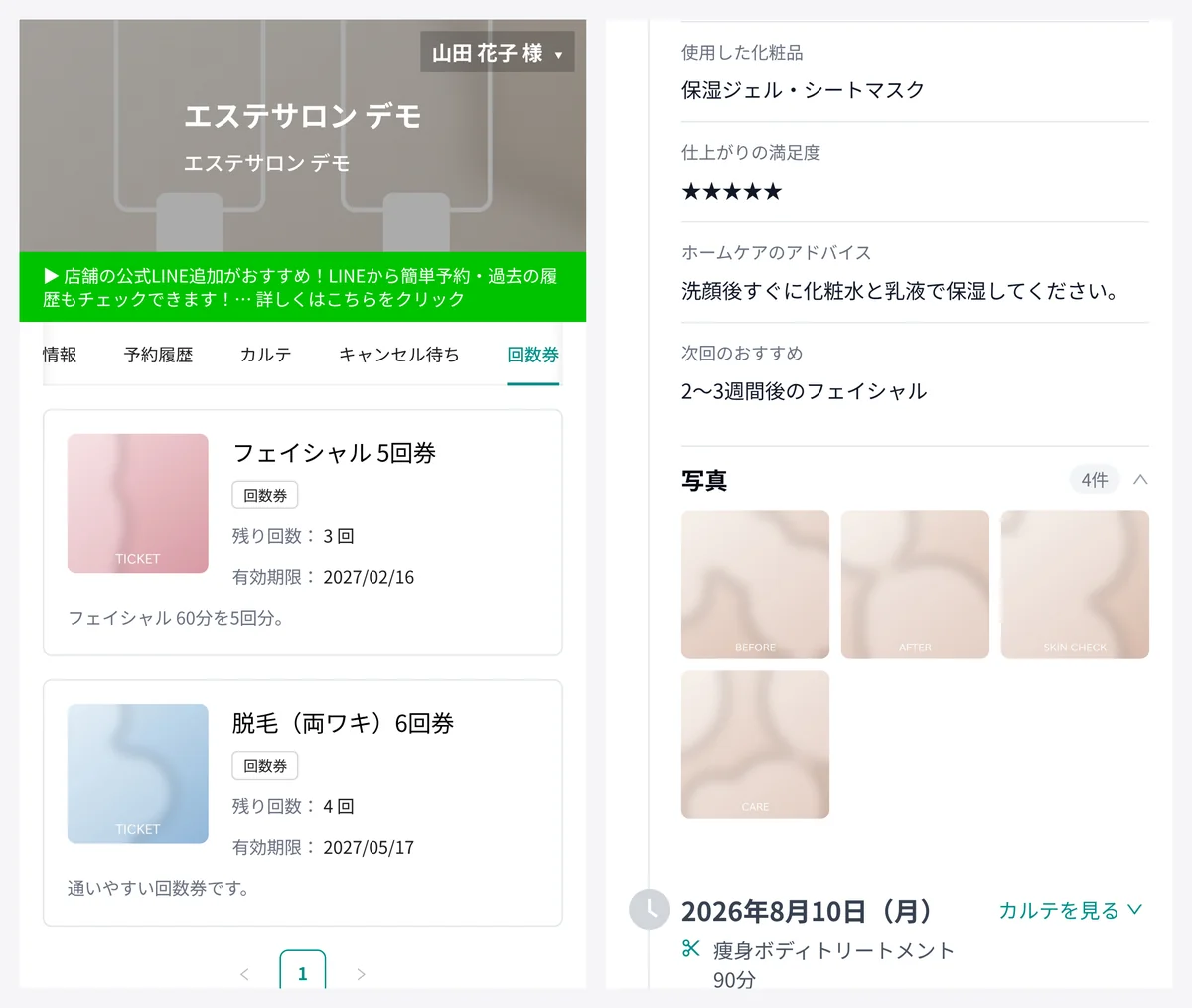
Task: Click the 痩身ボディトリートメント menu name
Action: 833,950
